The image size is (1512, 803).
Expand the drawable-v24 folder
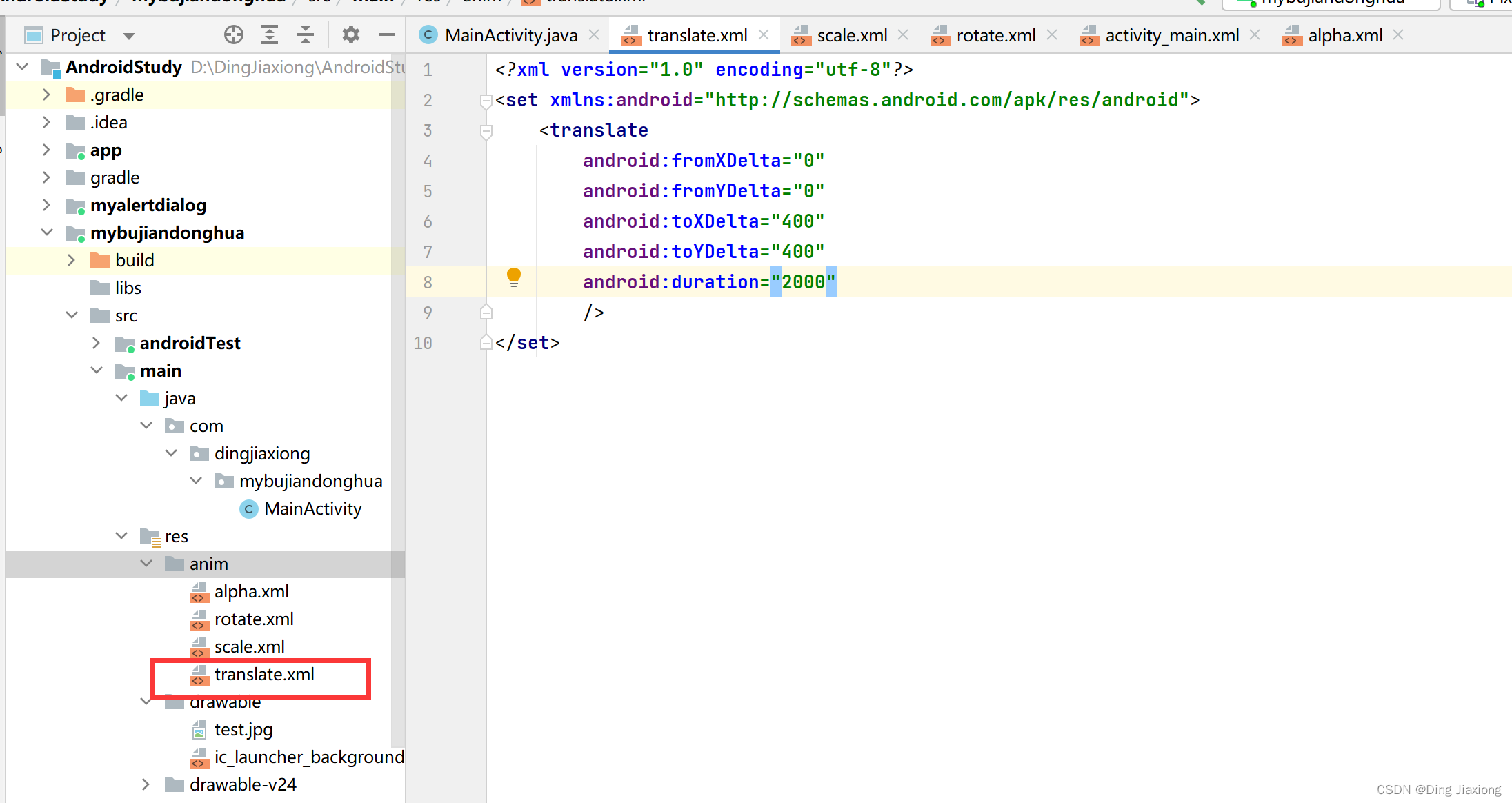click(146, 784)
